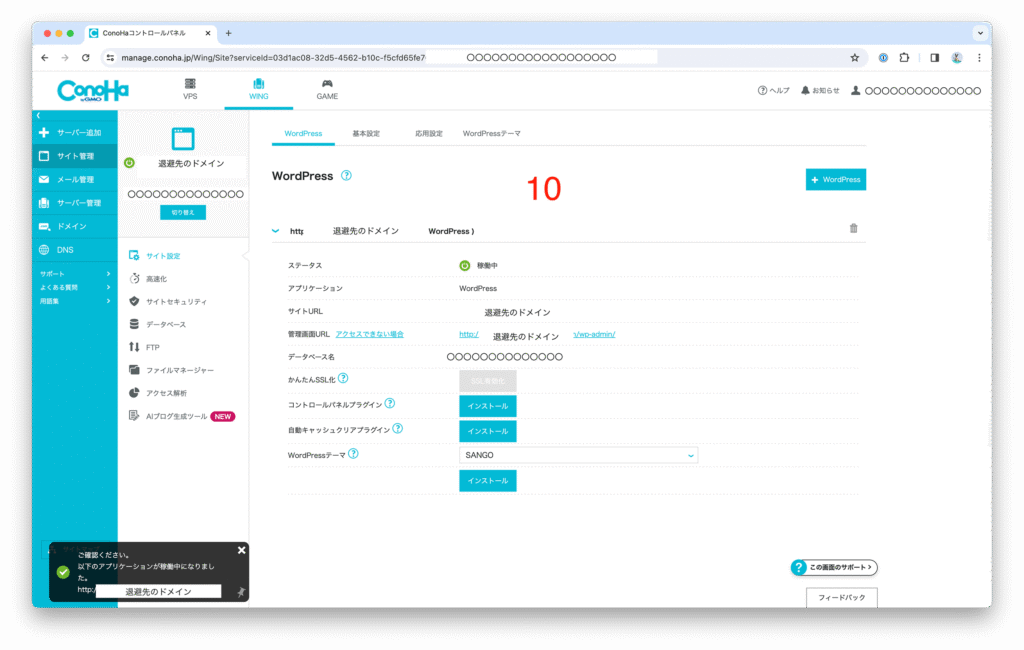Switch to the WordPress tab
This screenshot has height=650, width=1024.
303,133
